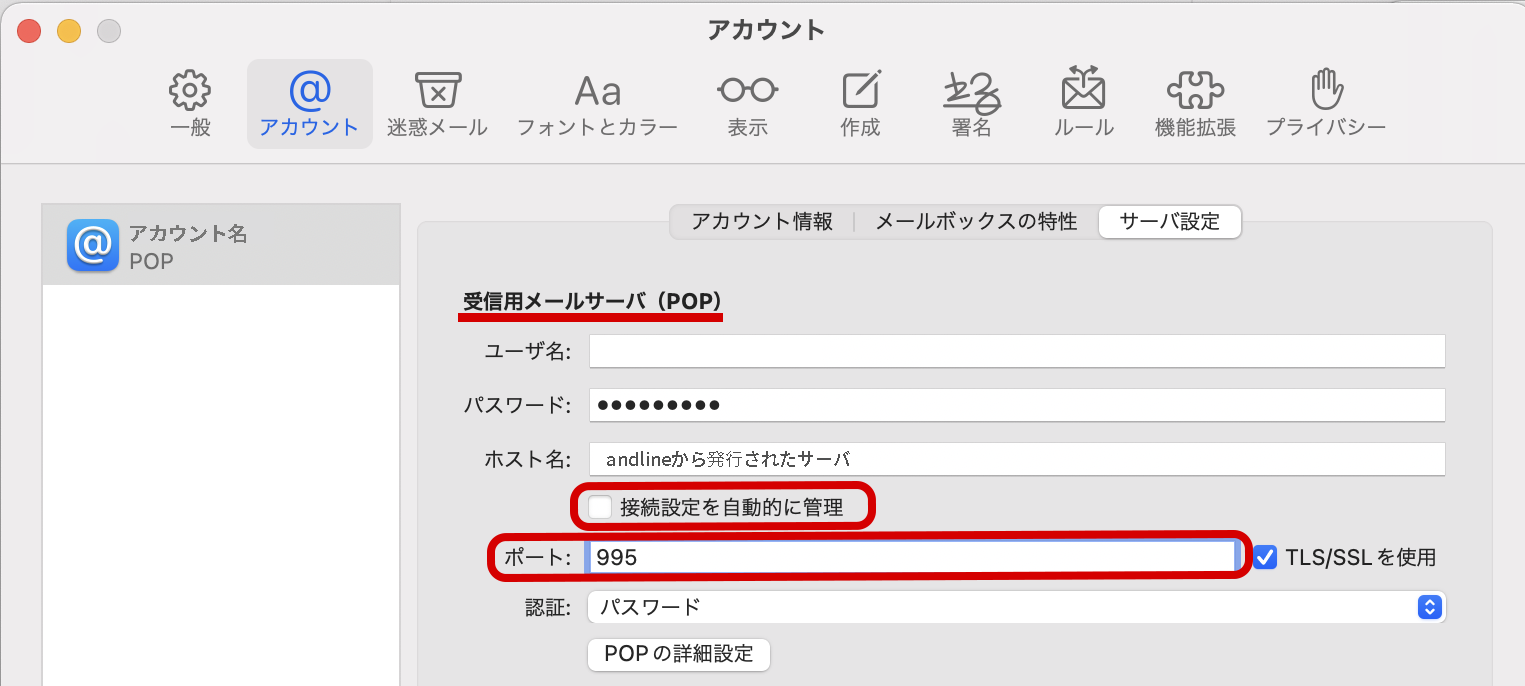1525x686 pixels.
Task: Click the POPの詳細設定 button
Action: point(678,655)
